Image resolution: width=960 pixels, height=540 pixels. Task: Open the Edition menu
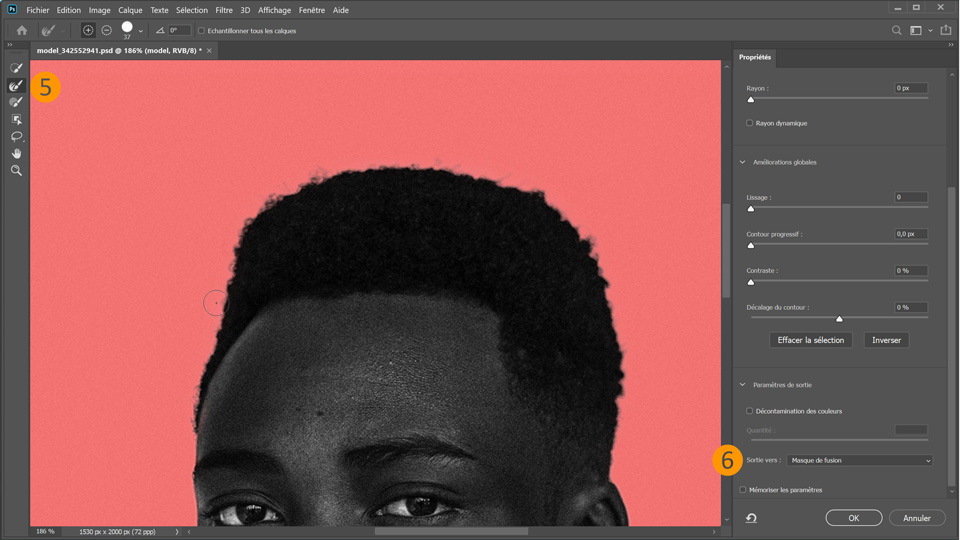click(69, 10)
